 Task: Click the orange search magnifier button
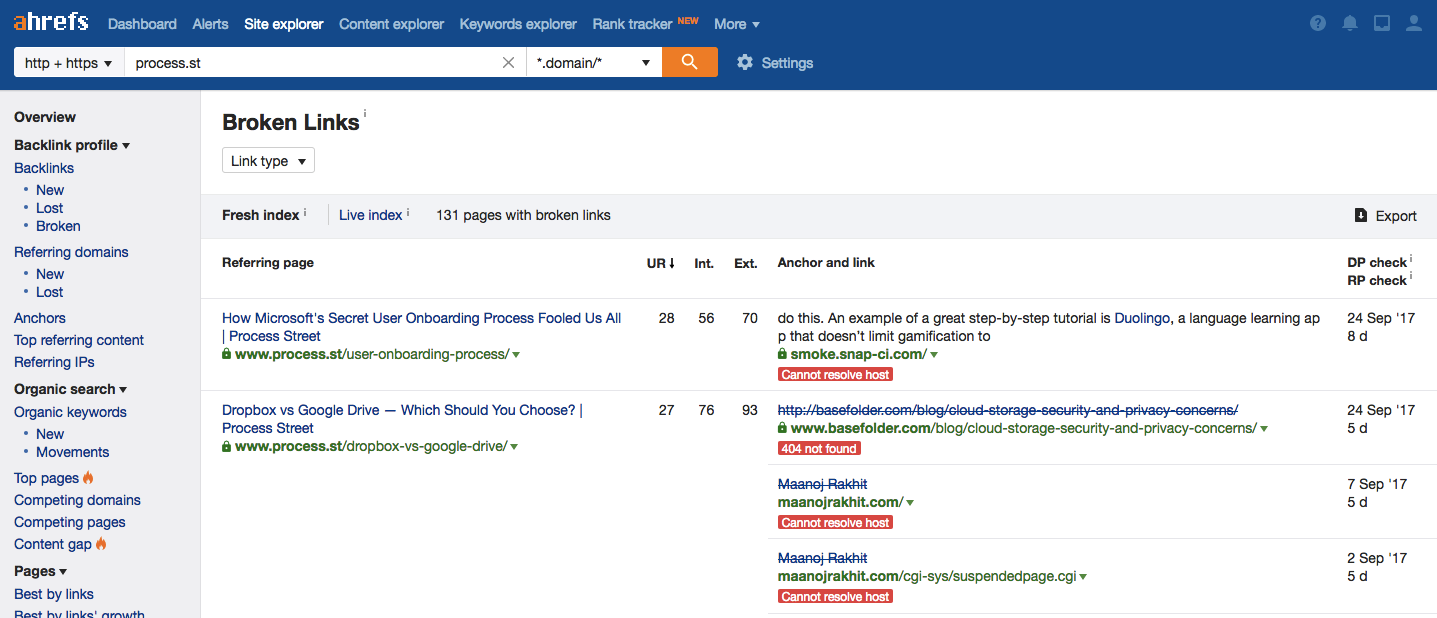[690, 62]
